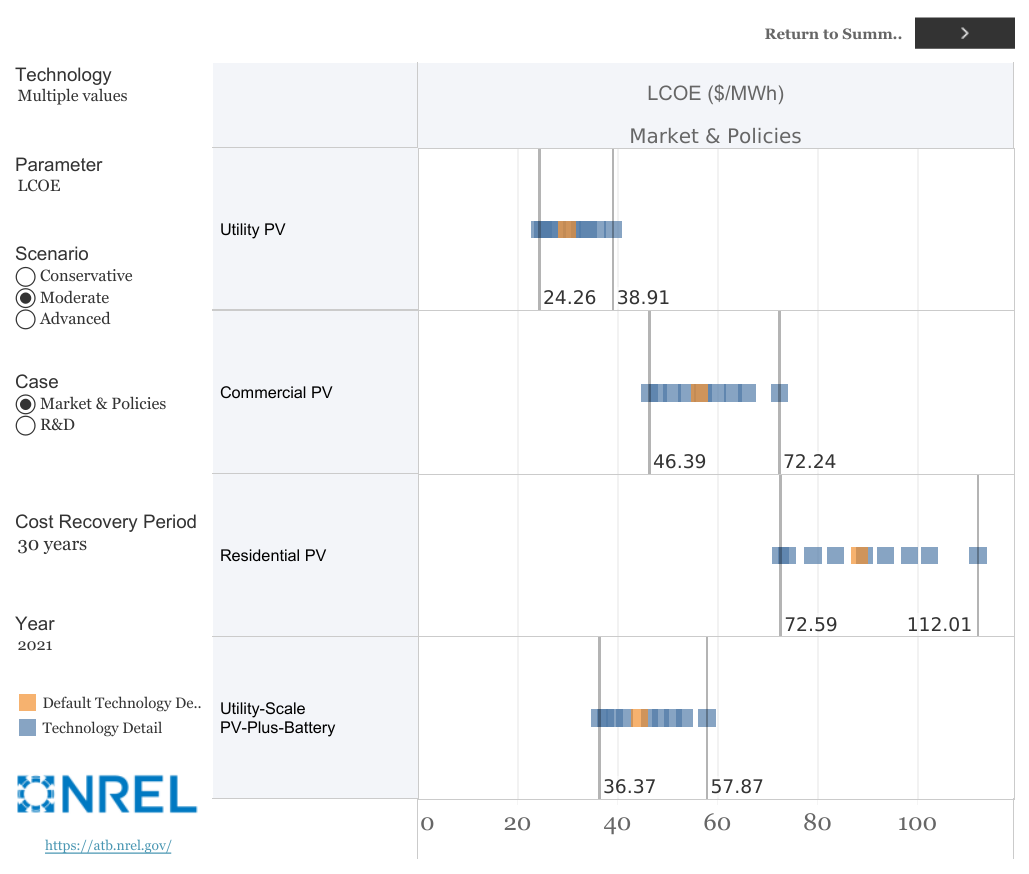Select the orange marker in Utility PV row
The width and height of the screenshot is (1029, 874).
(567, 229)
